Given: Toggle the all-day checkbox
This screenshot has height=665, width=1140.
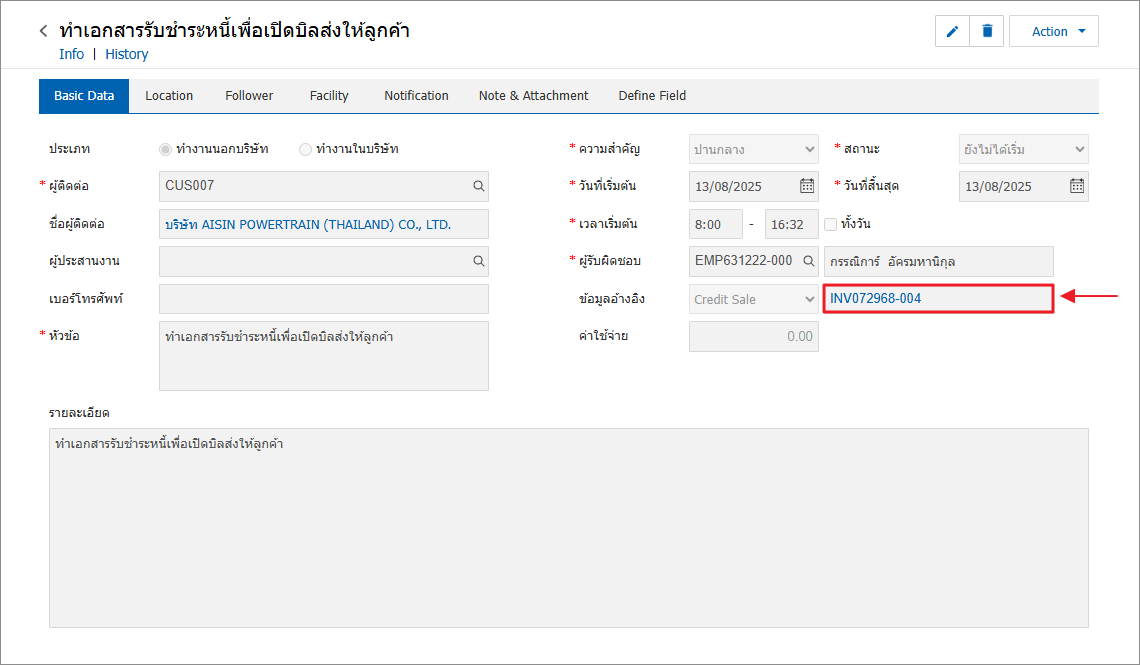Looking at the screenshot, I should 830,224.
